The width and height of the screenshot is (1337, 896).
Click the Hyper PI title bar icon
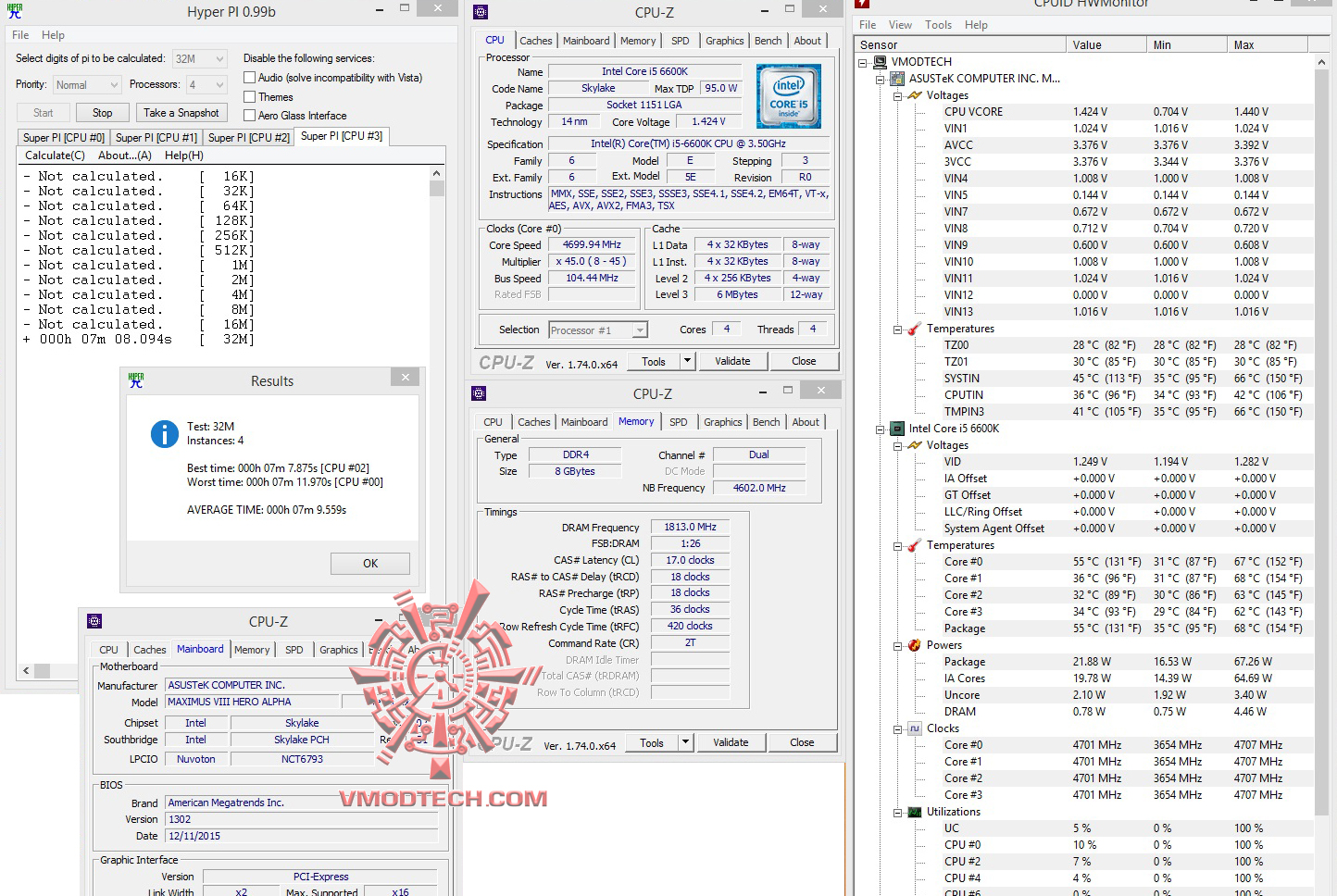click(x=14, y=10)
